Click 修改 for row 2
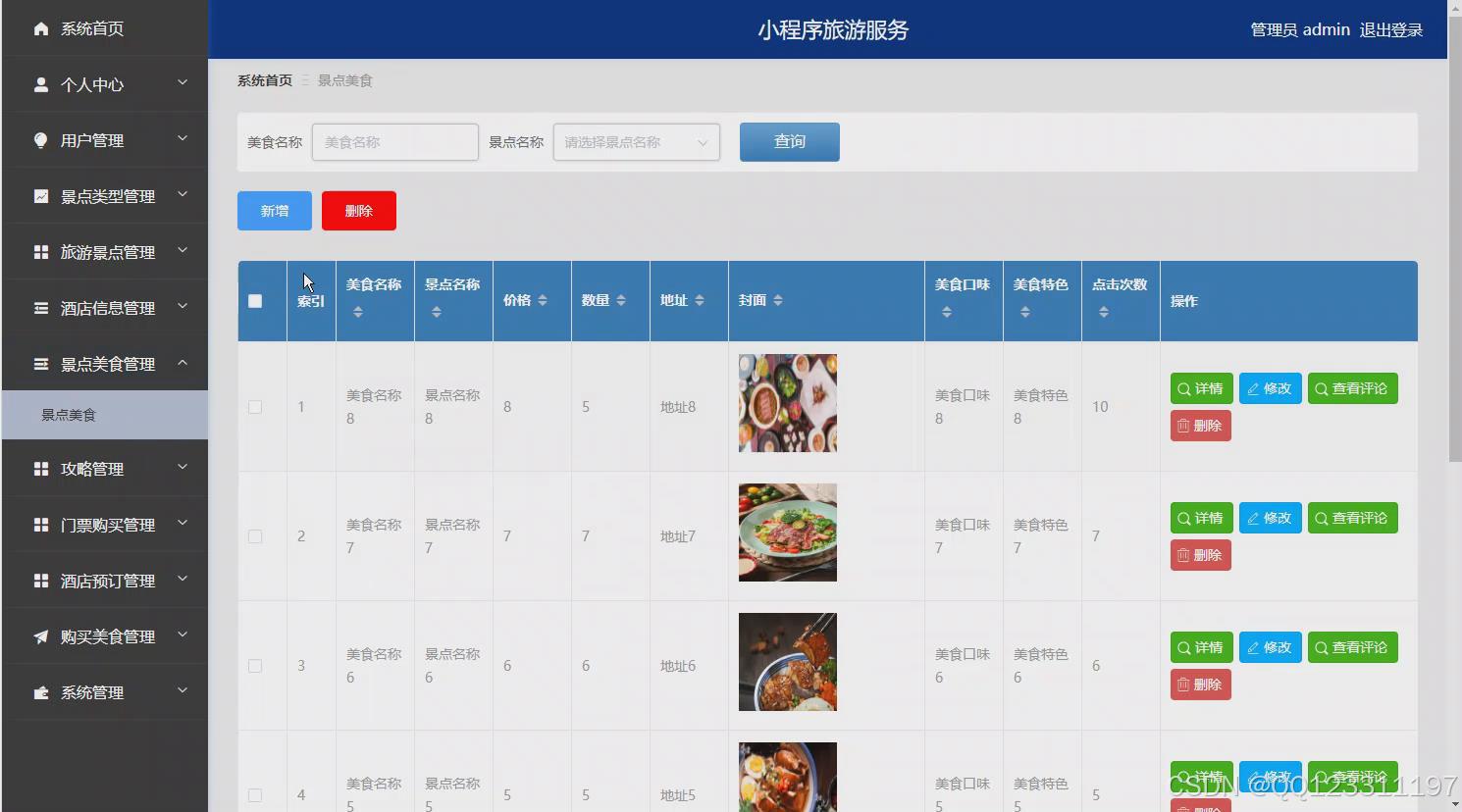This screenshot has height=812, width=1462. [1270, 518]
